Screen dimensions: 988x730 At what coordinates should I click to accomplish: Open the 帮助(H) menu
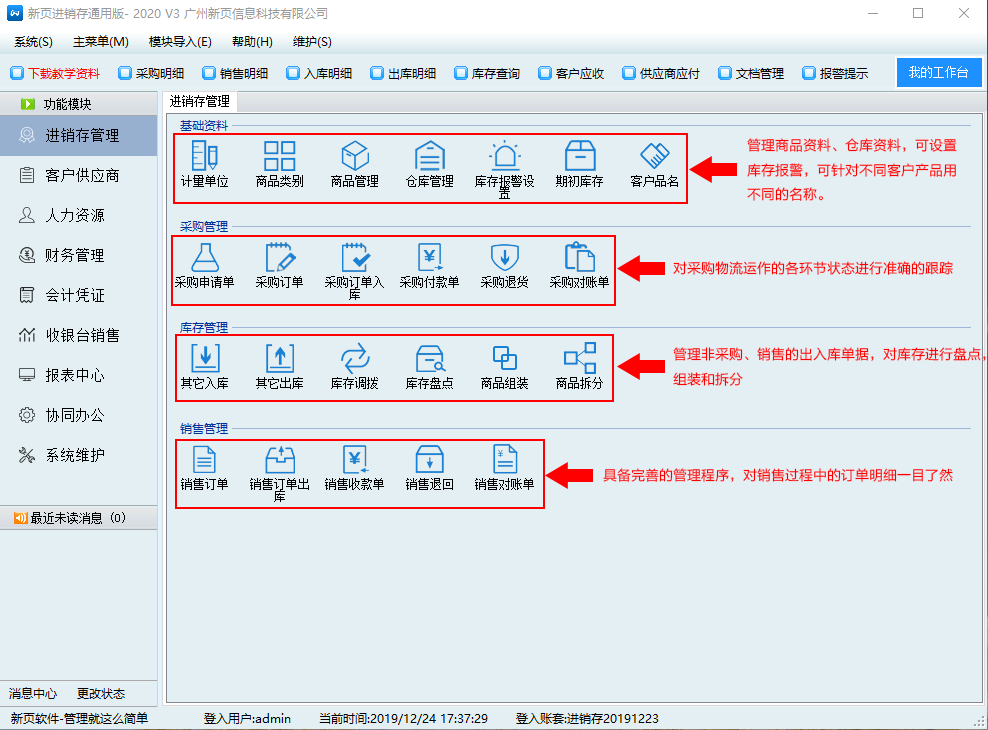click(252, 42)
